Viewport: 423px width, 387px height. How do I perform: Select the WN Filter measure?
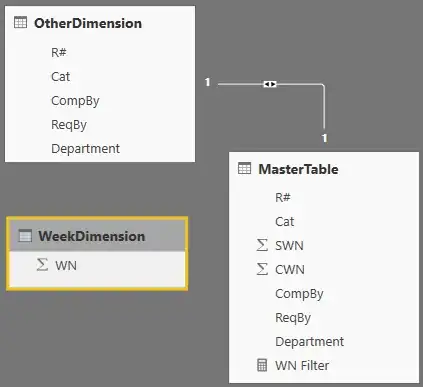(x=302, y=365)
